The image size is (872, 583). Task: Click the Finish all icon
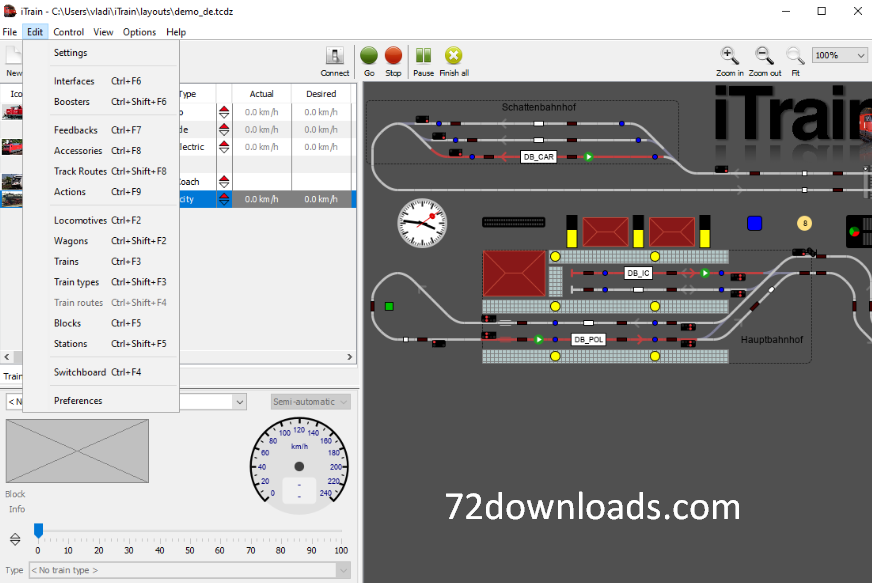pos(453,57)
